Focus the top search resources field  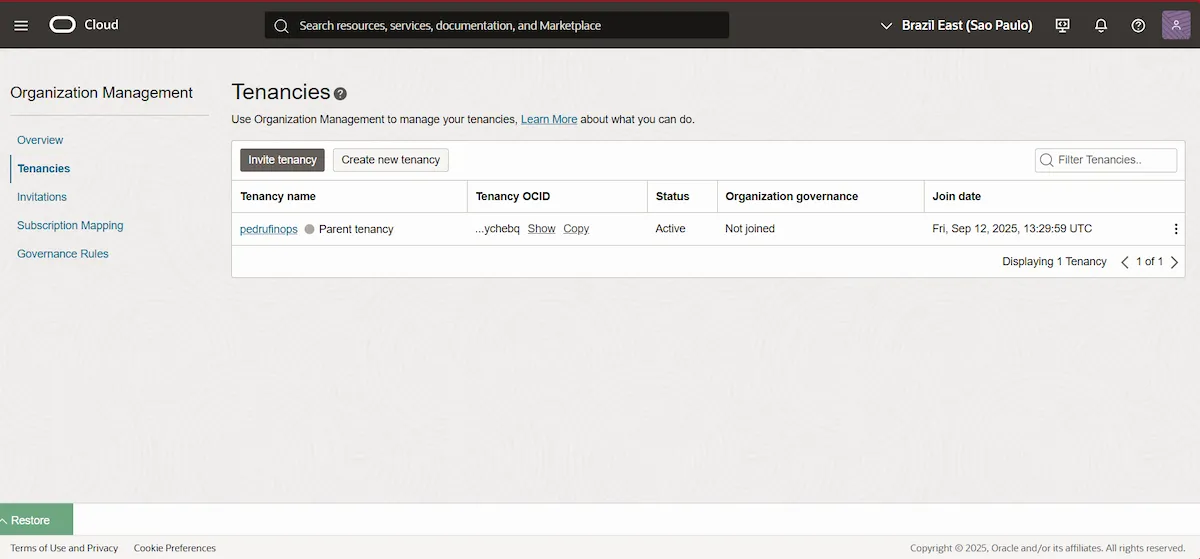pyautogui.click(x=497, y=25)
